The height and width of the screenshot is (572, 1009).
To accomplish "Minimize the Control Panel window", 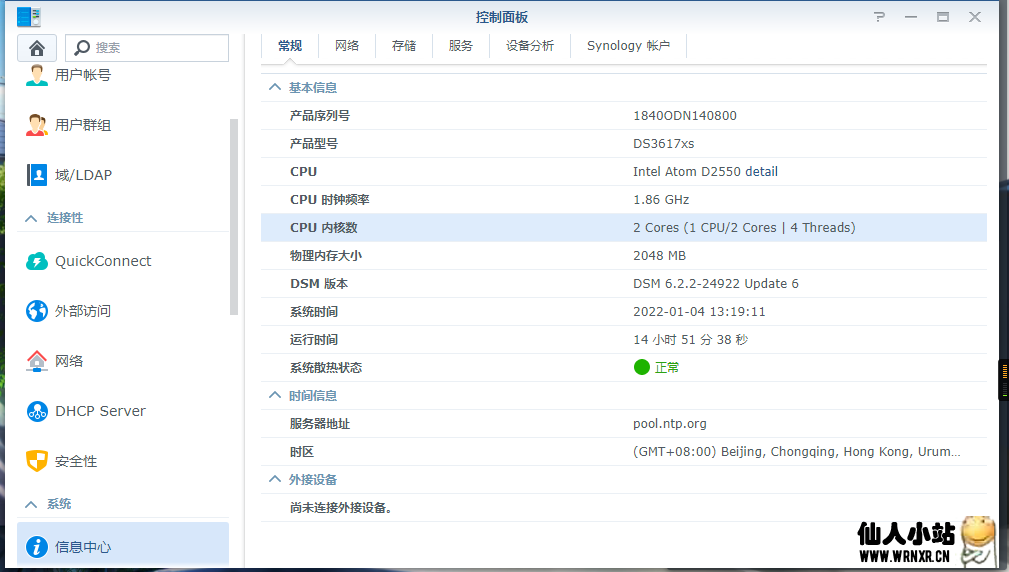I will [911, 17].
